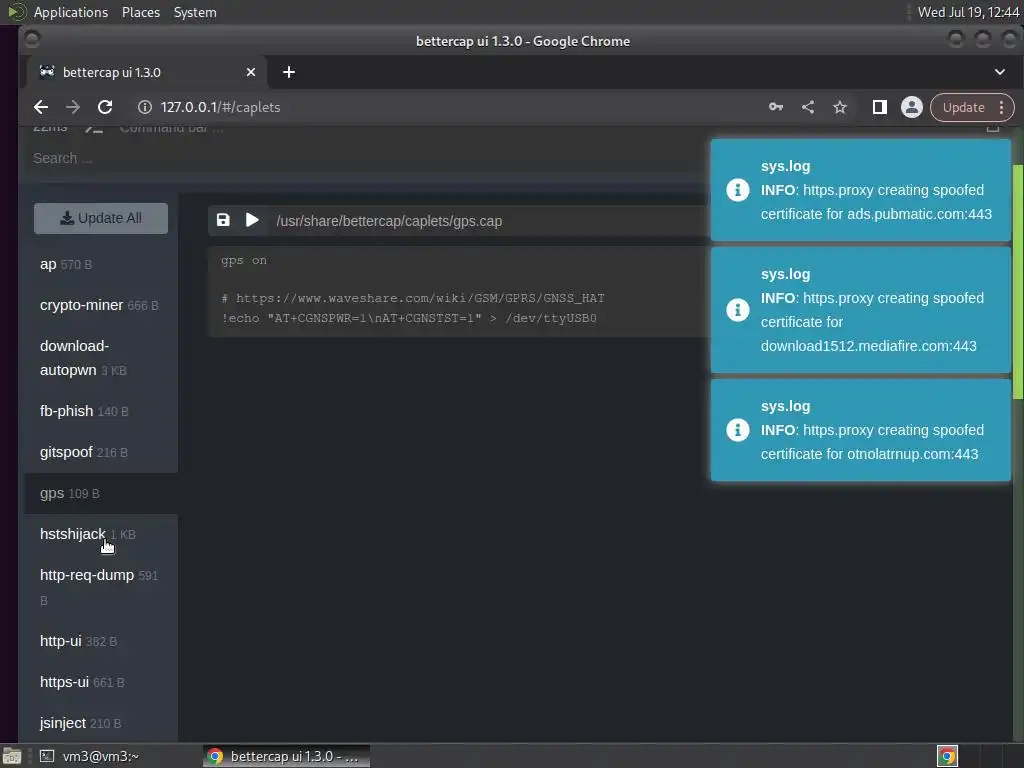Open the System menu
Viewport: 1024px width, 768px height.
[x=195, y=12]
